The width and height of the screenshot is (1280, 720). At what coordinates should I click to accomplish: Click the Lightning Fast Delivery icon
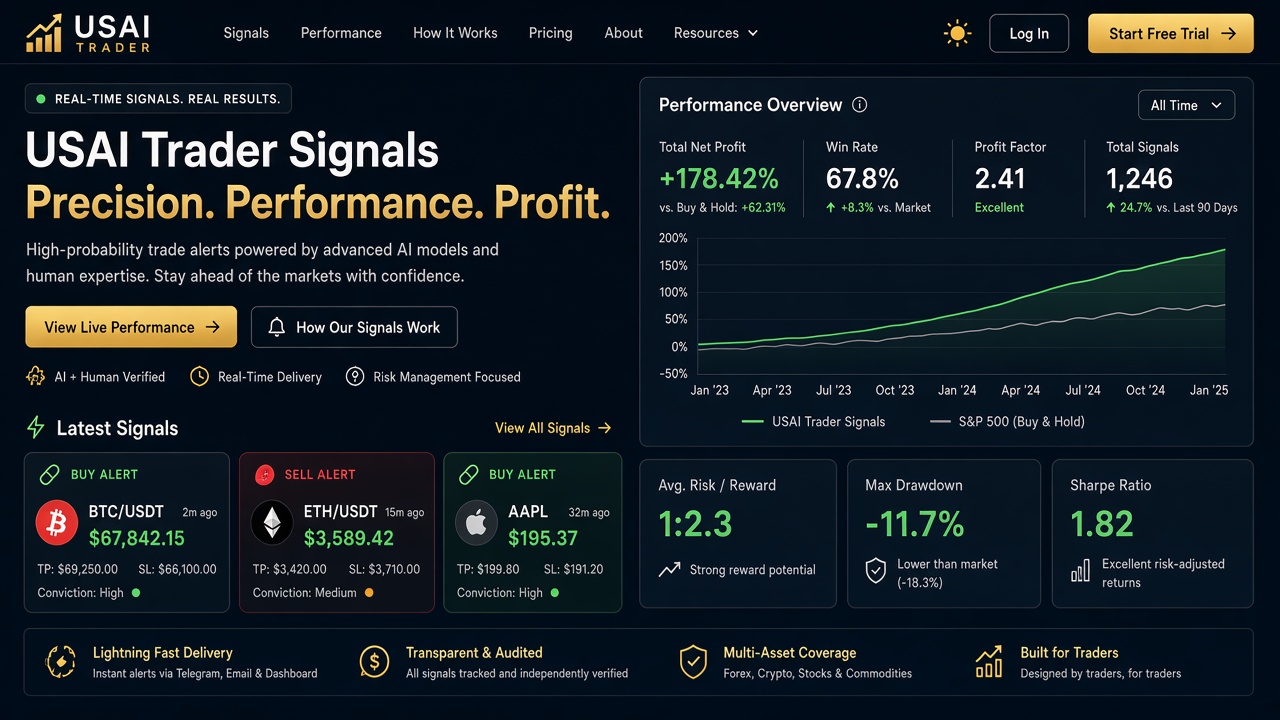click(61, 662)
